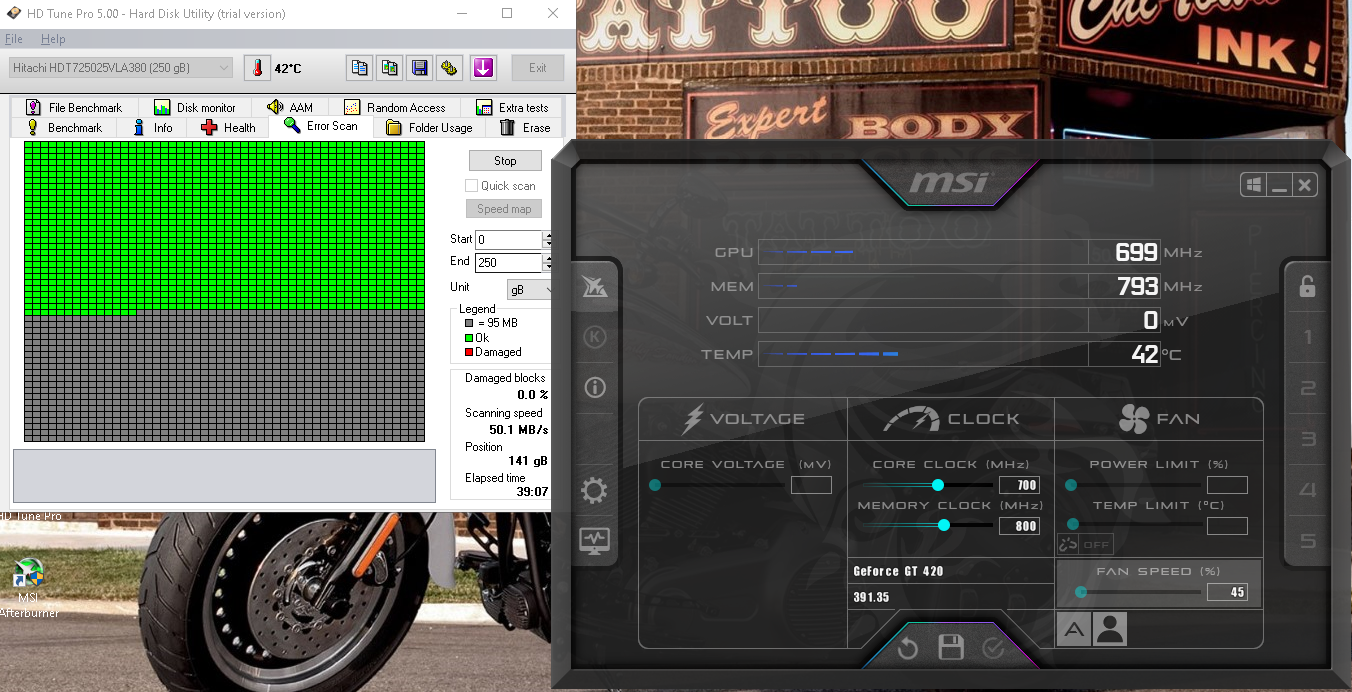Viewport: 1352px width, 692px height.
Task: Open HD Tune options wrench icon
Action: (x=450, y=68)
